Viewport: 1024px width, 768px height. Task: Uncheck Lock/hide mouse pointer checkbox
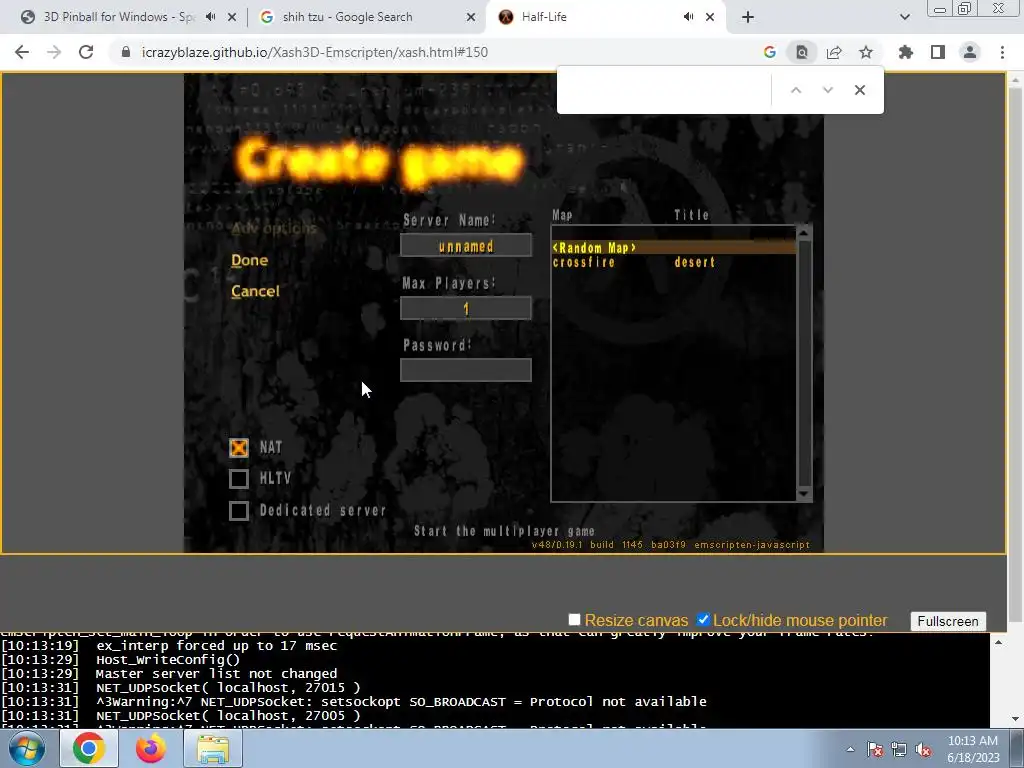pyautogui.click(x=703, y=619)
